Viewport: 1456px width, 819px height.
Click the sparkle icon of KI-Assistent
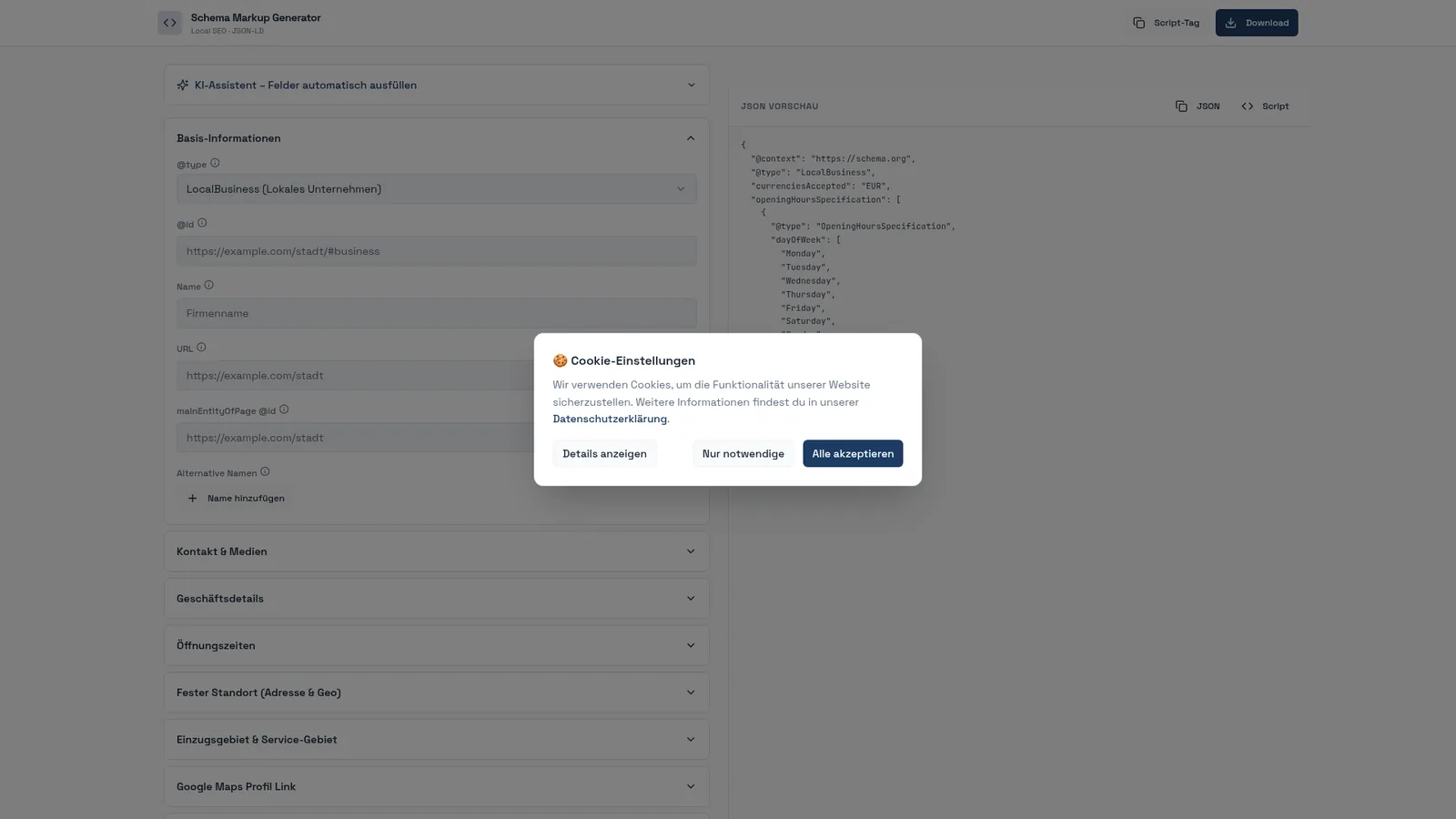(183, 85)
